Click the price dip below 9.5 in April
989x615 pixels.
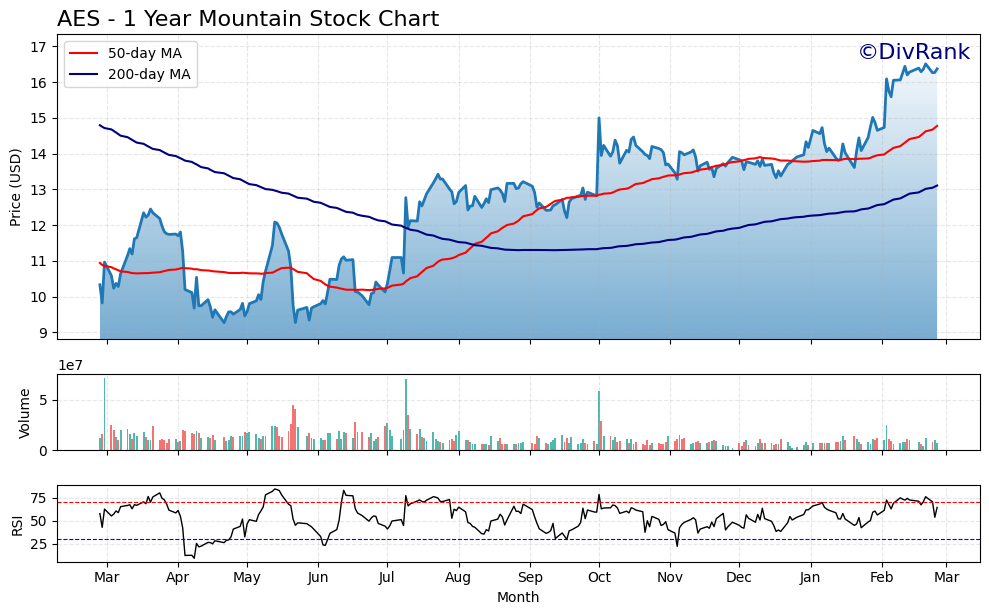[222, 323]
